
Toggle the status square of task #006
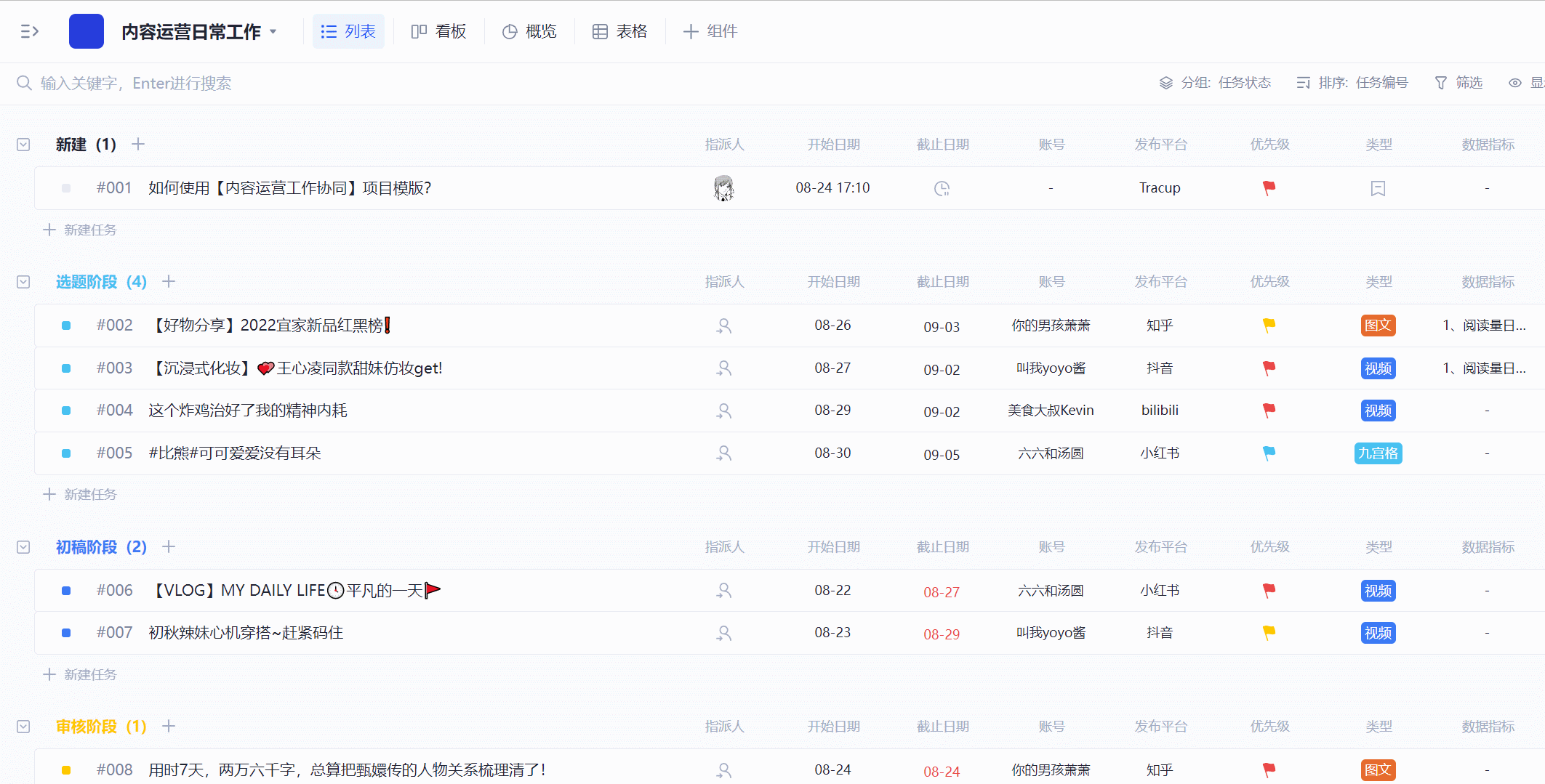[x=66, y=591]
